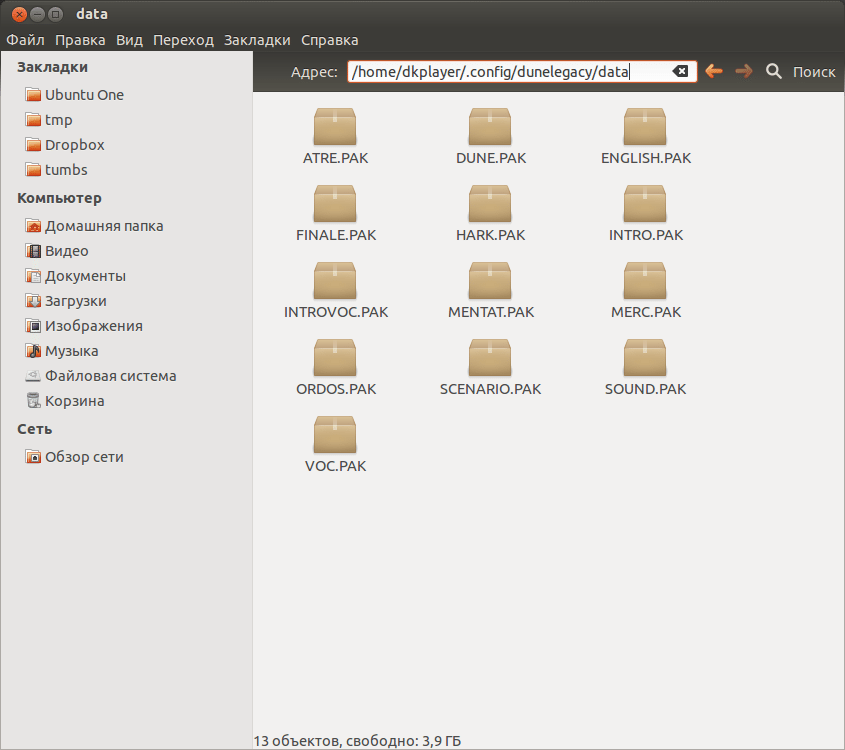Select the ATRE.PAK package icon

pos(335,127)
